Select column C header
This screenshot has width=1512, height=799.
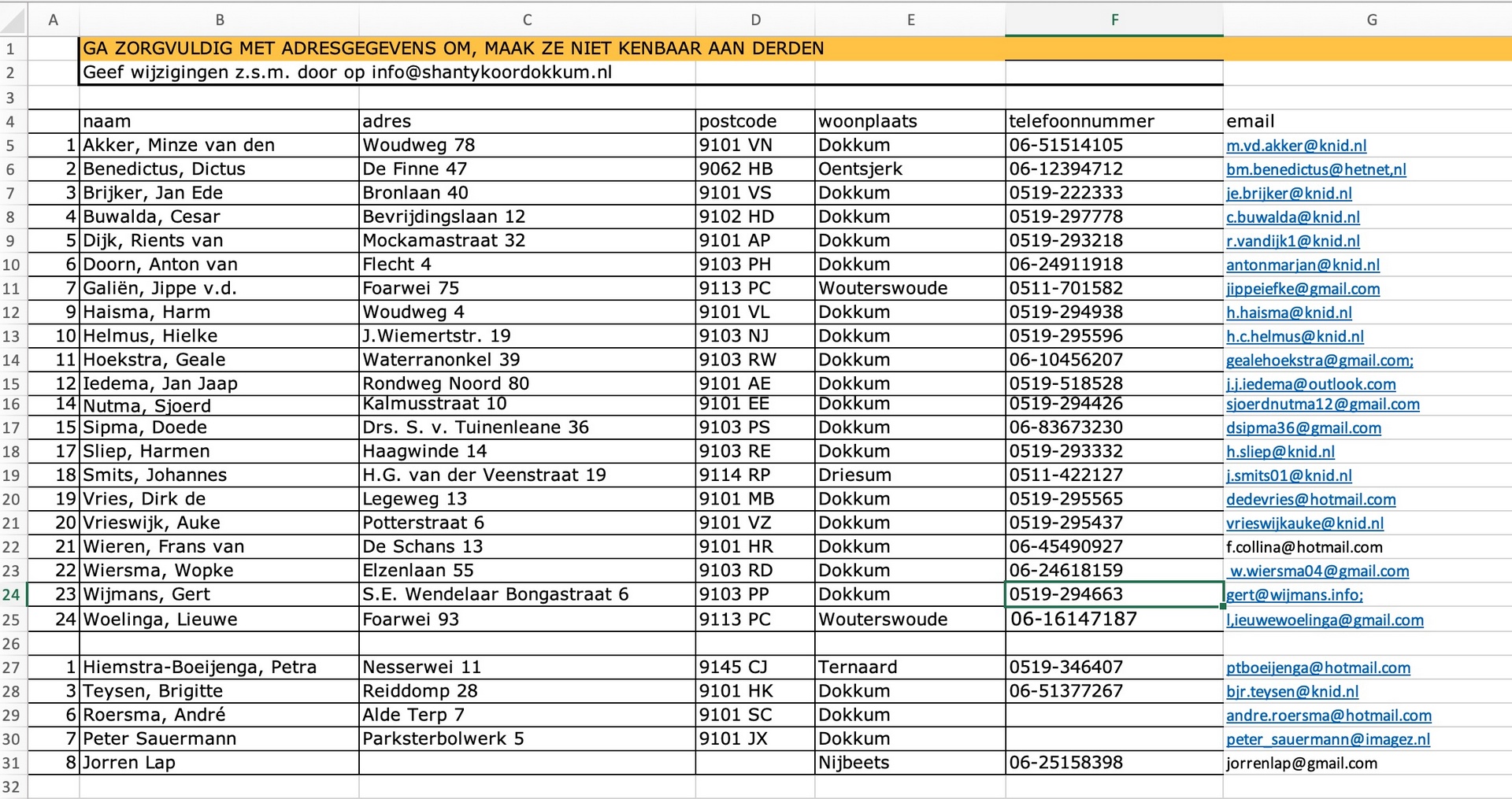click(527, 20)
